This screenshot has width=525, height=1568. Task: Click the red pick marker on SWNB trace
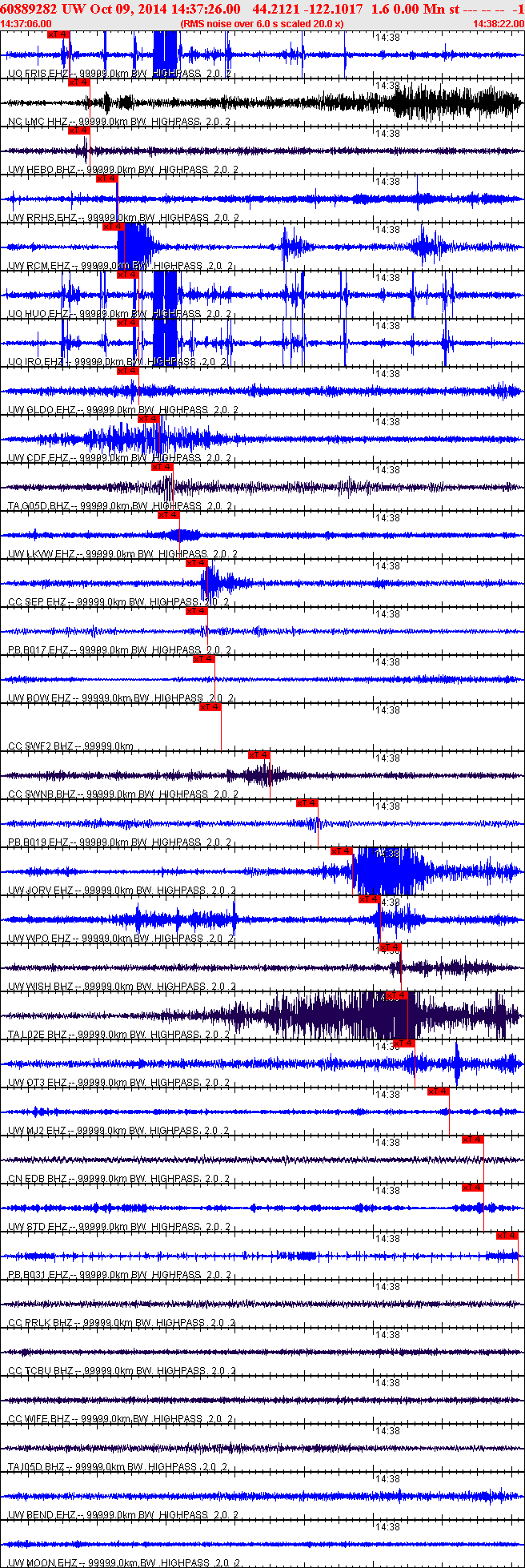click(x=259, y=755)
